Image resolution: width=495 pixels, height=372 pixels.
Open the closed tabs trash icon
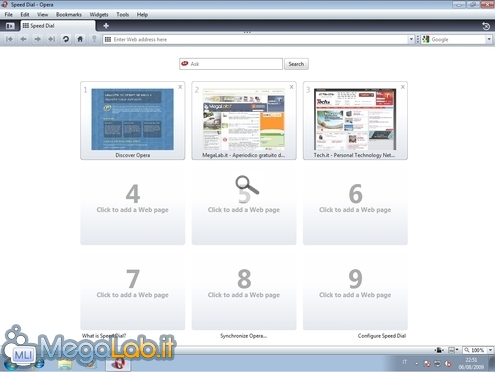coord(486,26)
